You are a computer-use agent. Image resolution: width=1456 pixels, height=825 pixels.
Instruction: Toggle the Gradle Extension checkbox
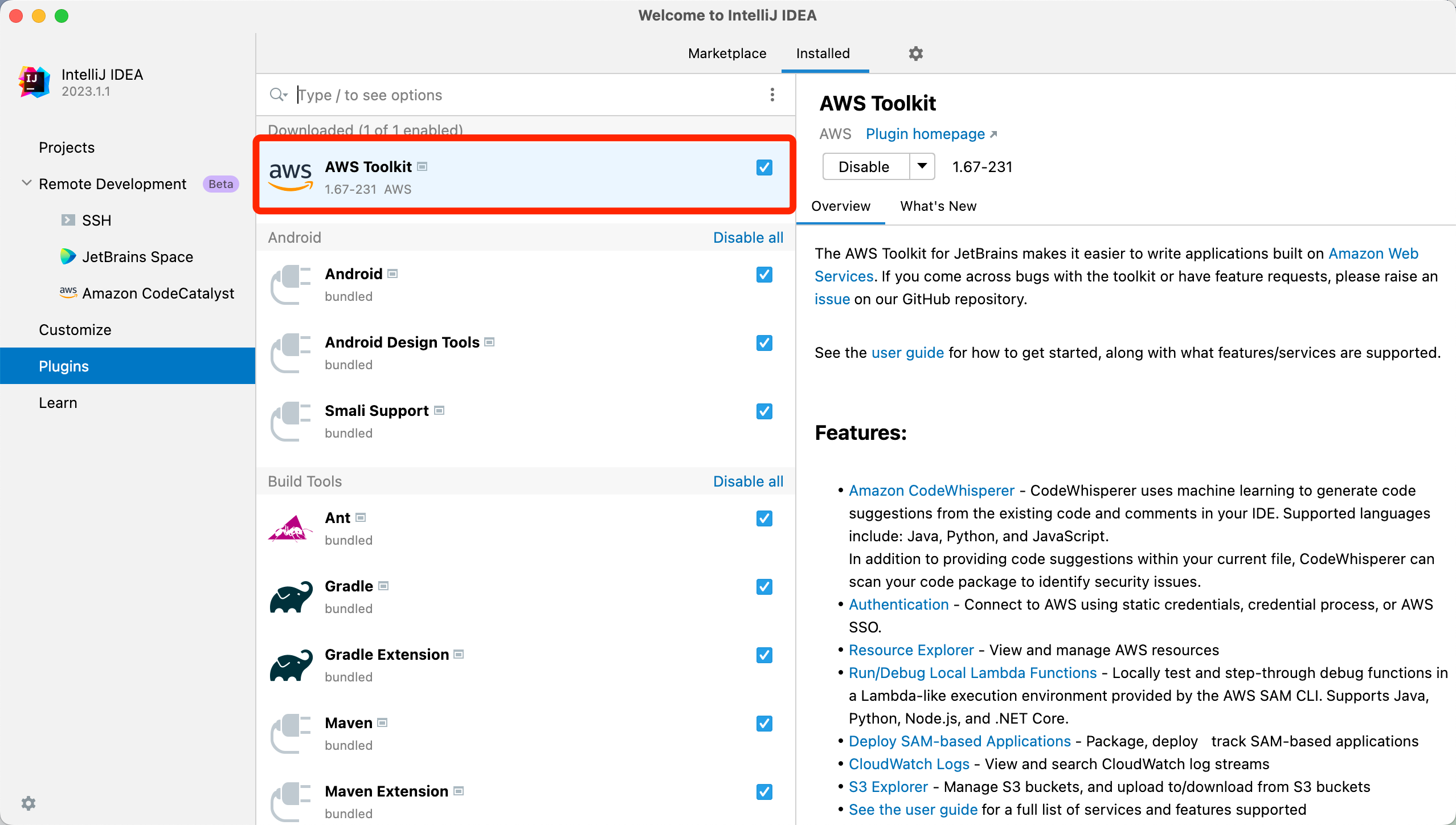(764, 655)
